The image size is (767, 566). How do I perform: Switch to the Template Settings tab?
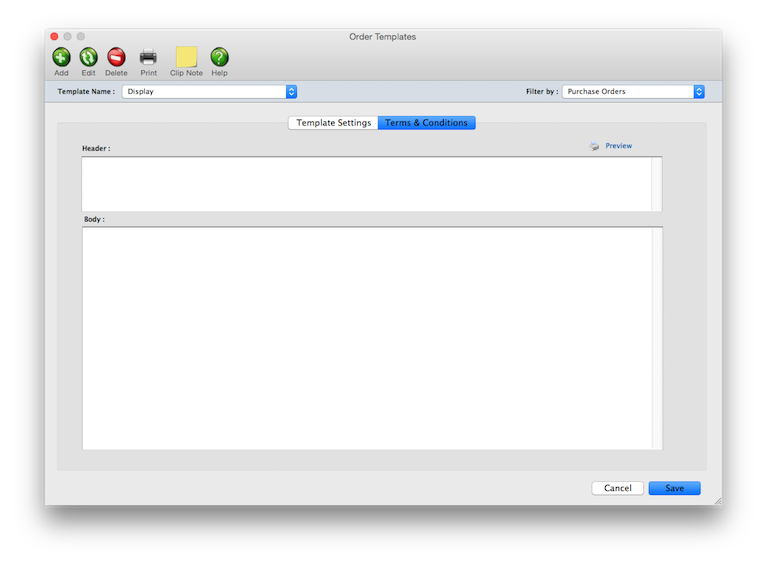pyautogui.click(x=333, y=123)
